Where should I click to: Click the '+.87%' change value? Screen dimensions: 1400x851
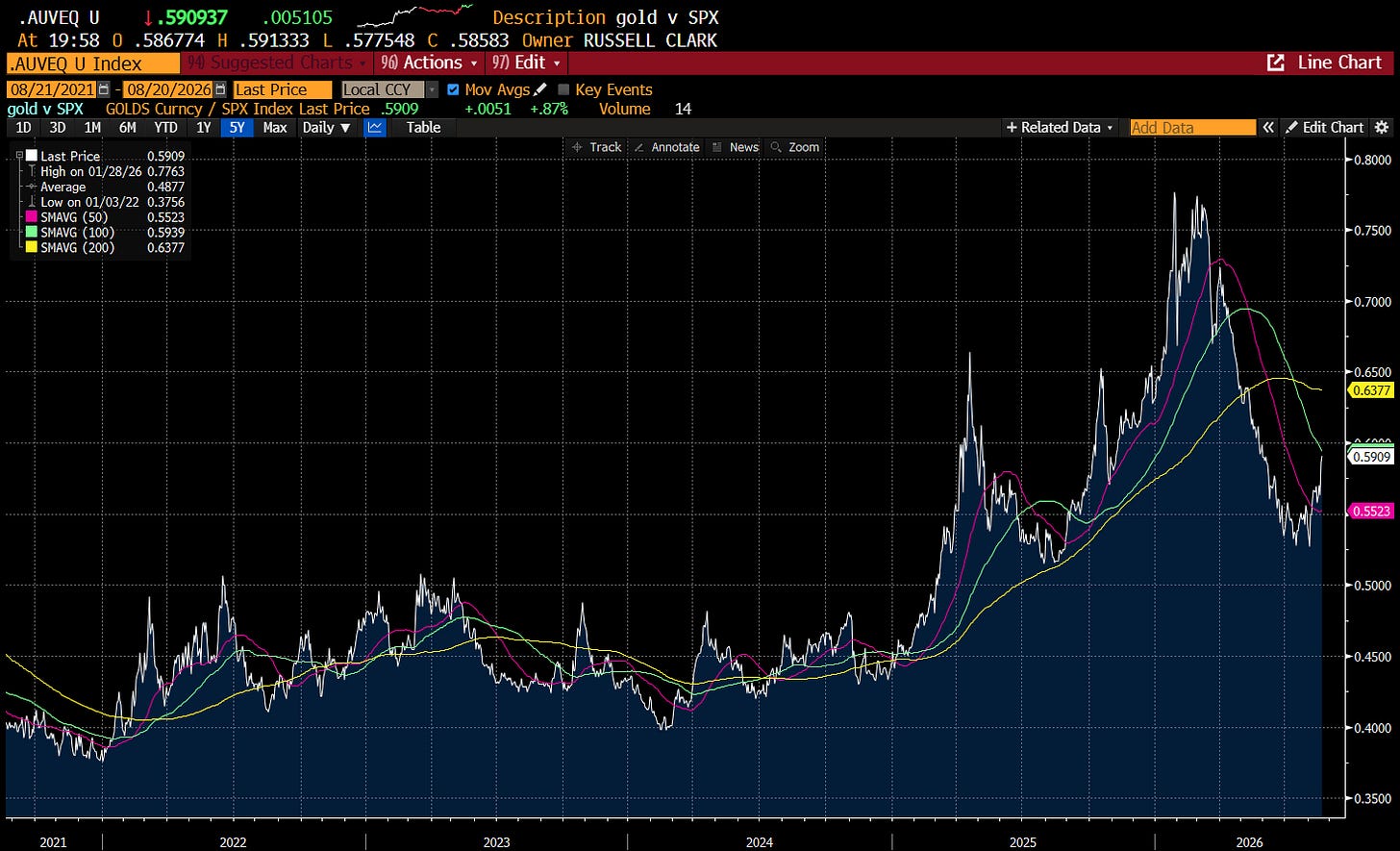pos(549,109)
